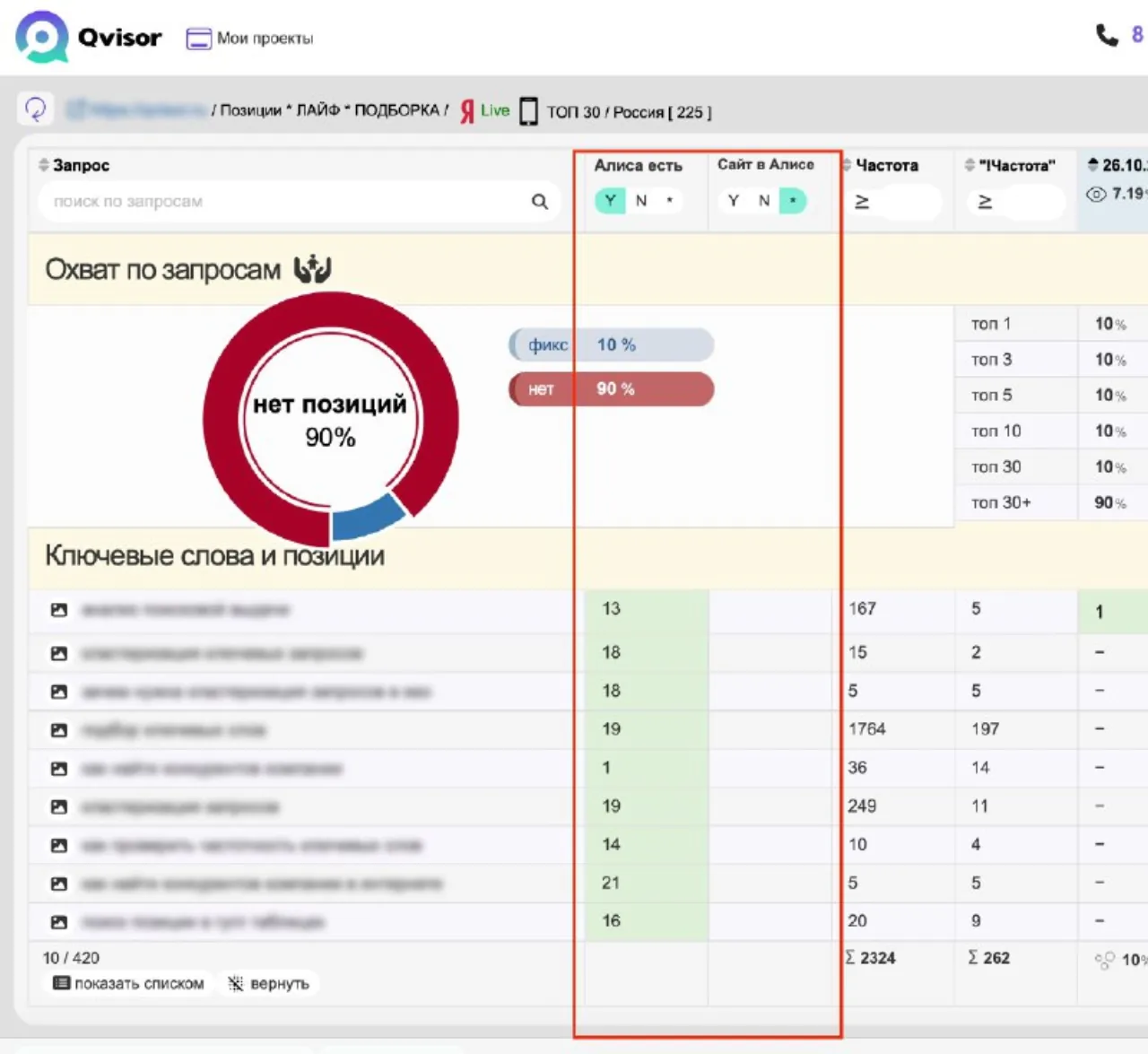Select Y under Сайт в Алисе
This screenshot has width=1148, height=1054.
pyautogui.click(x=734, y=200)
